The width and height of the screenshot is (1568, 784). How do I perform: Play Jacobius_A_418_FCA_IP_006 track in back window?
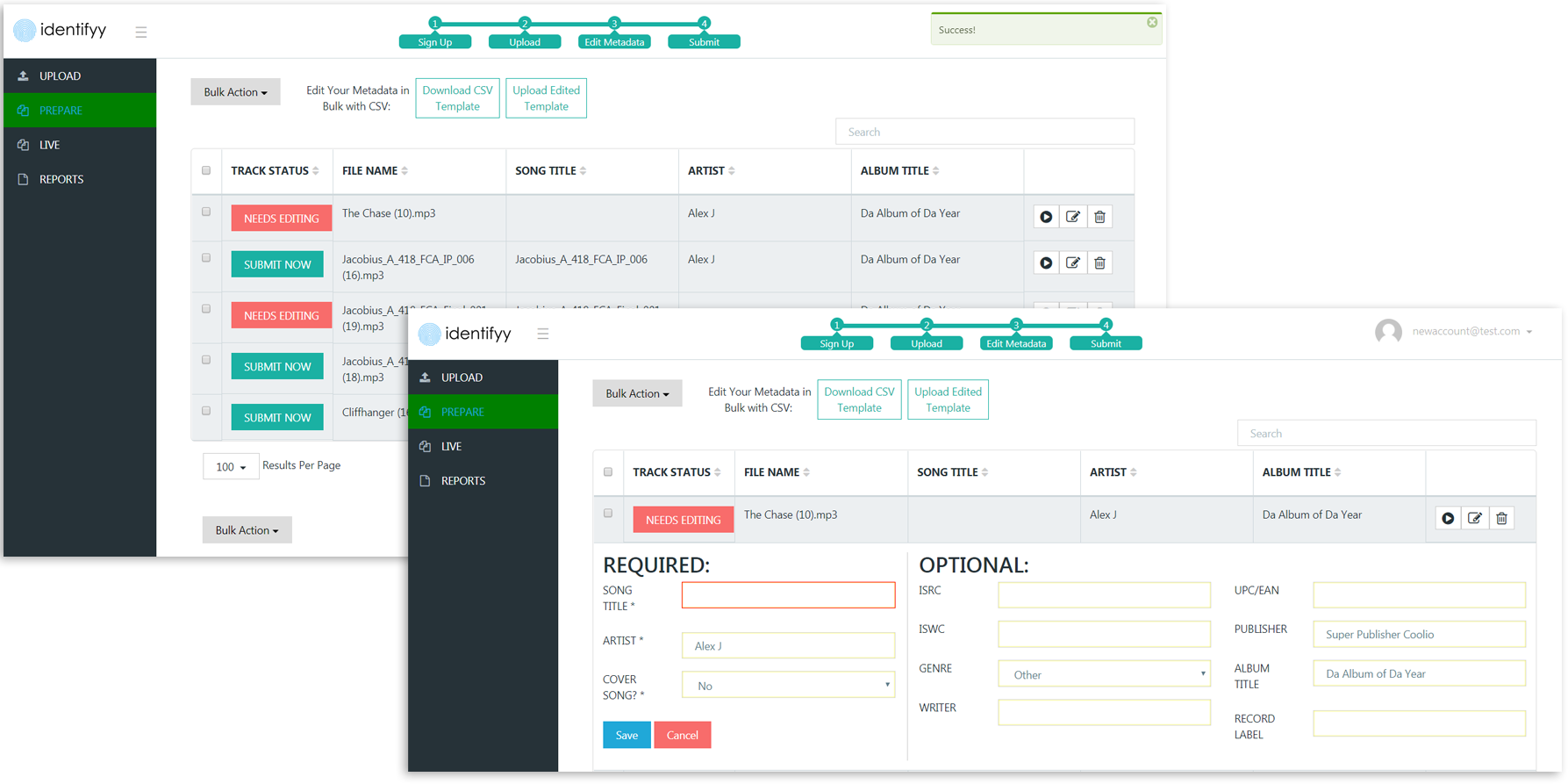[1046, 263]
